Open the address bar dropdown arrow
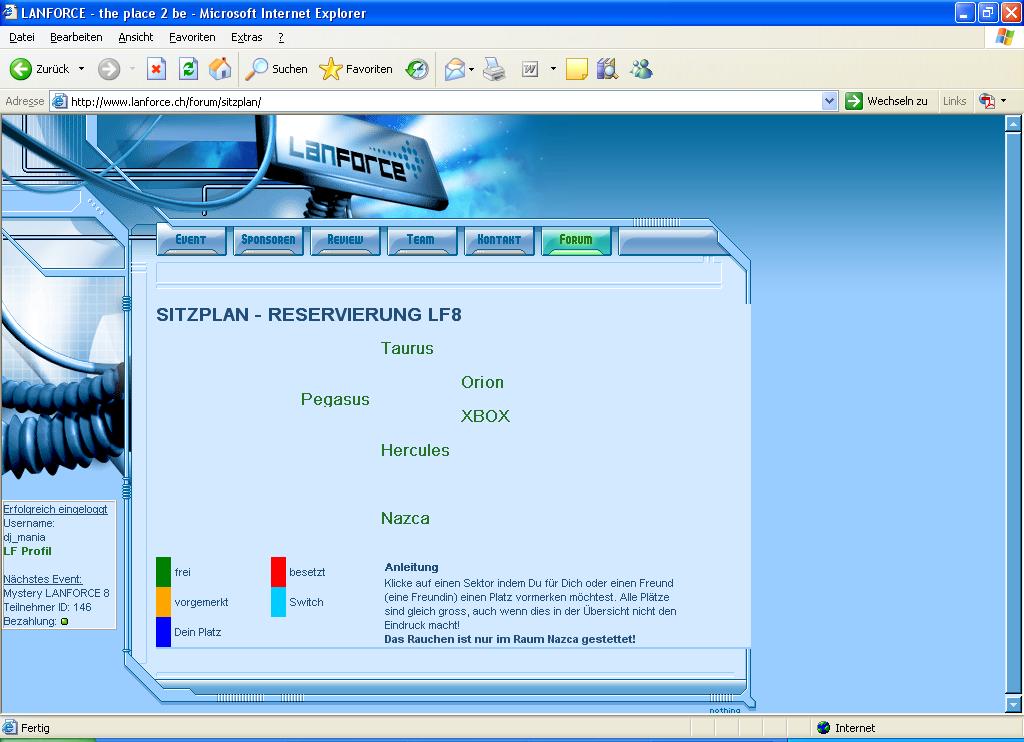 coord(829,101)
